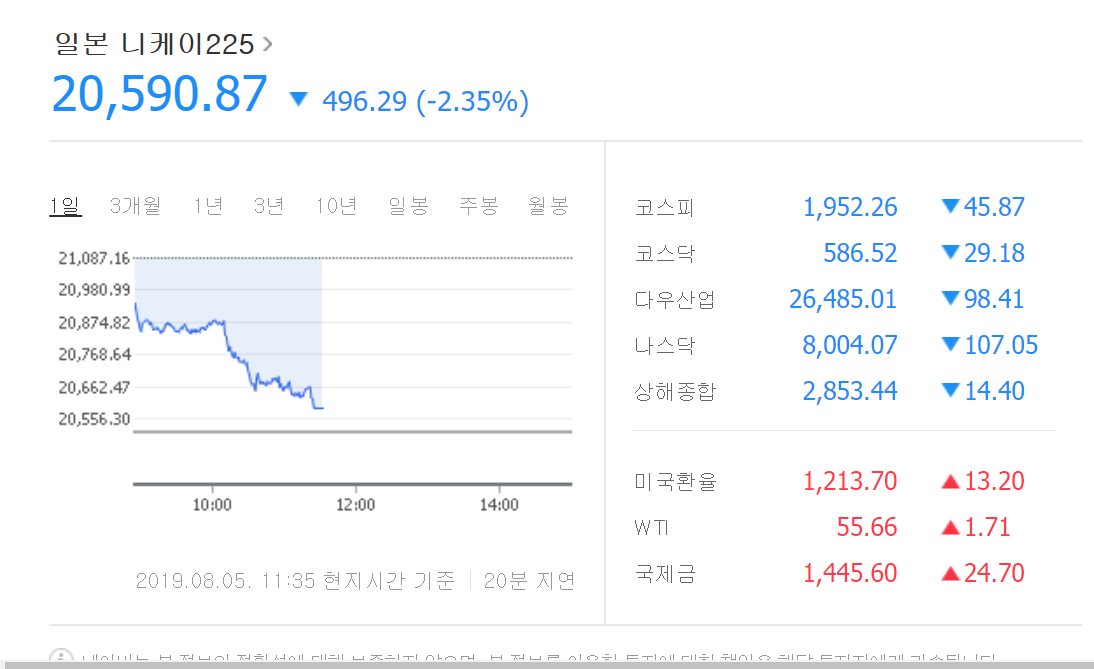Click the blue down-triangle next to 496.29
Screen dimensions: 1094x669
click(x=298, y=99)
